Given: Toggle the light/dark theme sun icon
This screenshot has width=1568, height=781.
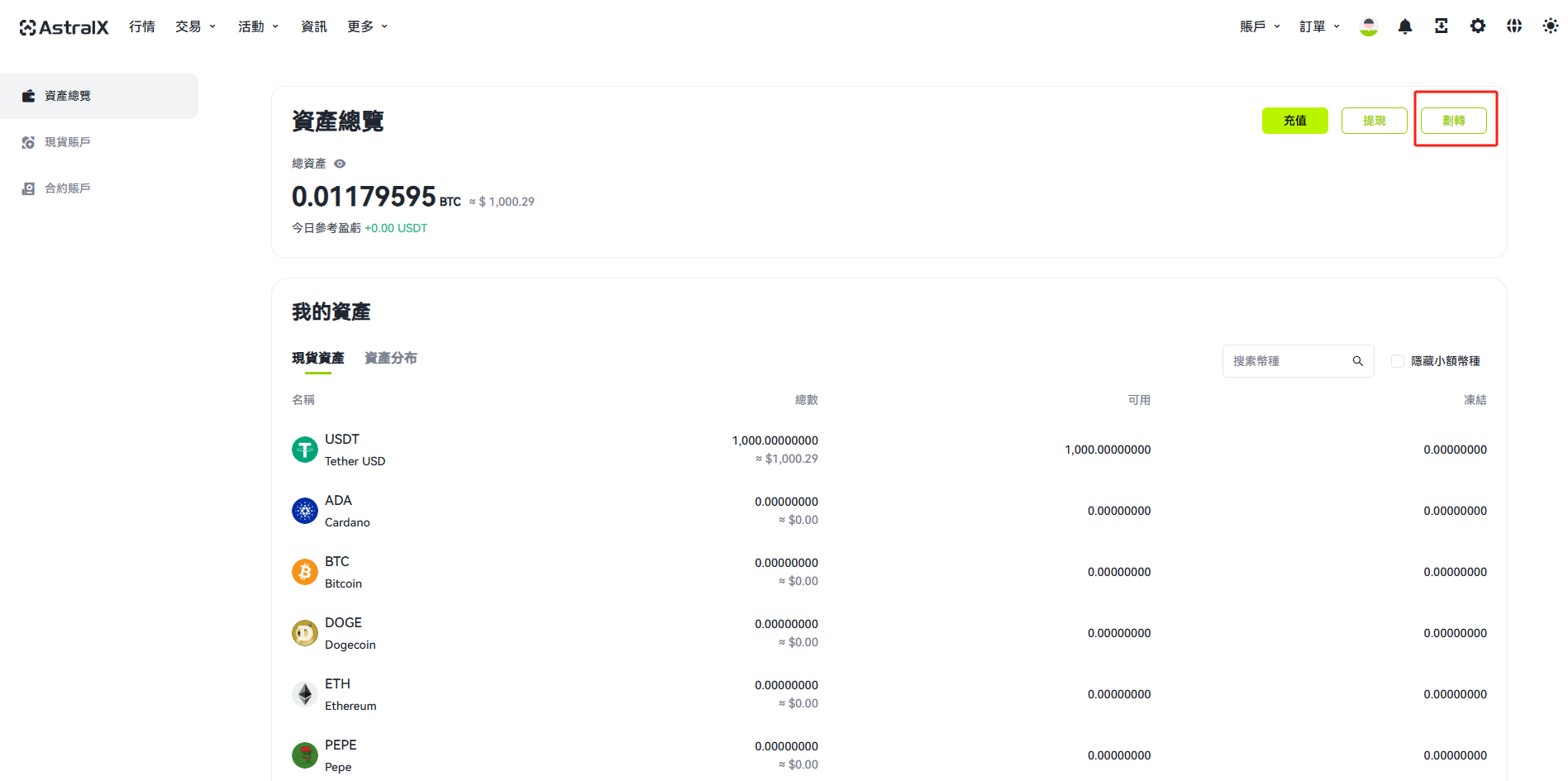Looking at the screenshot, I should (x=1550, y=26).
